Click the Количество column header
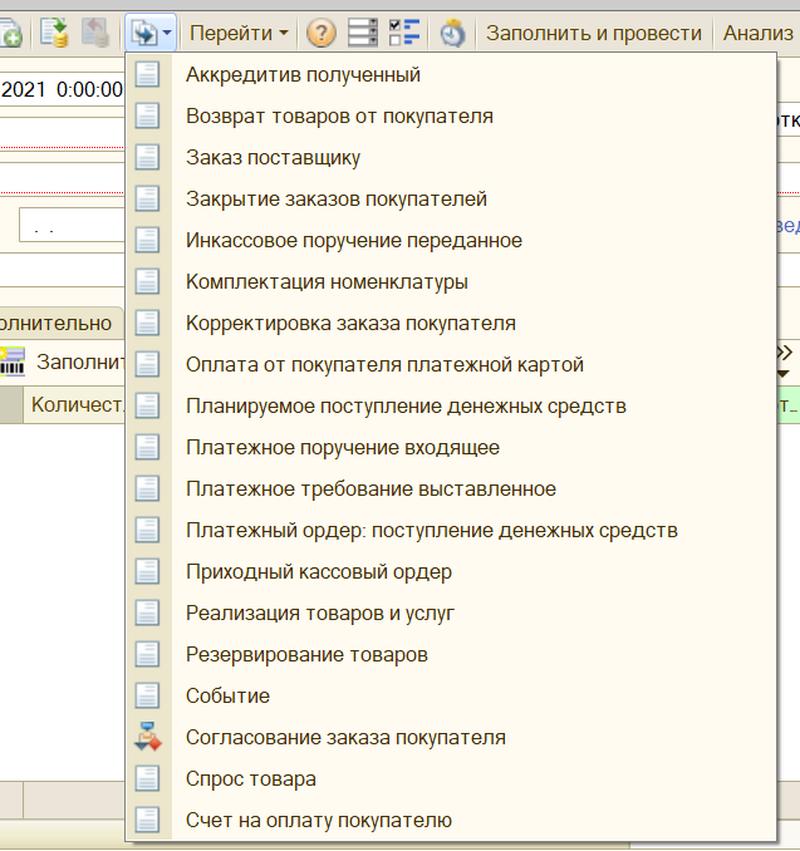 [74, 405]
